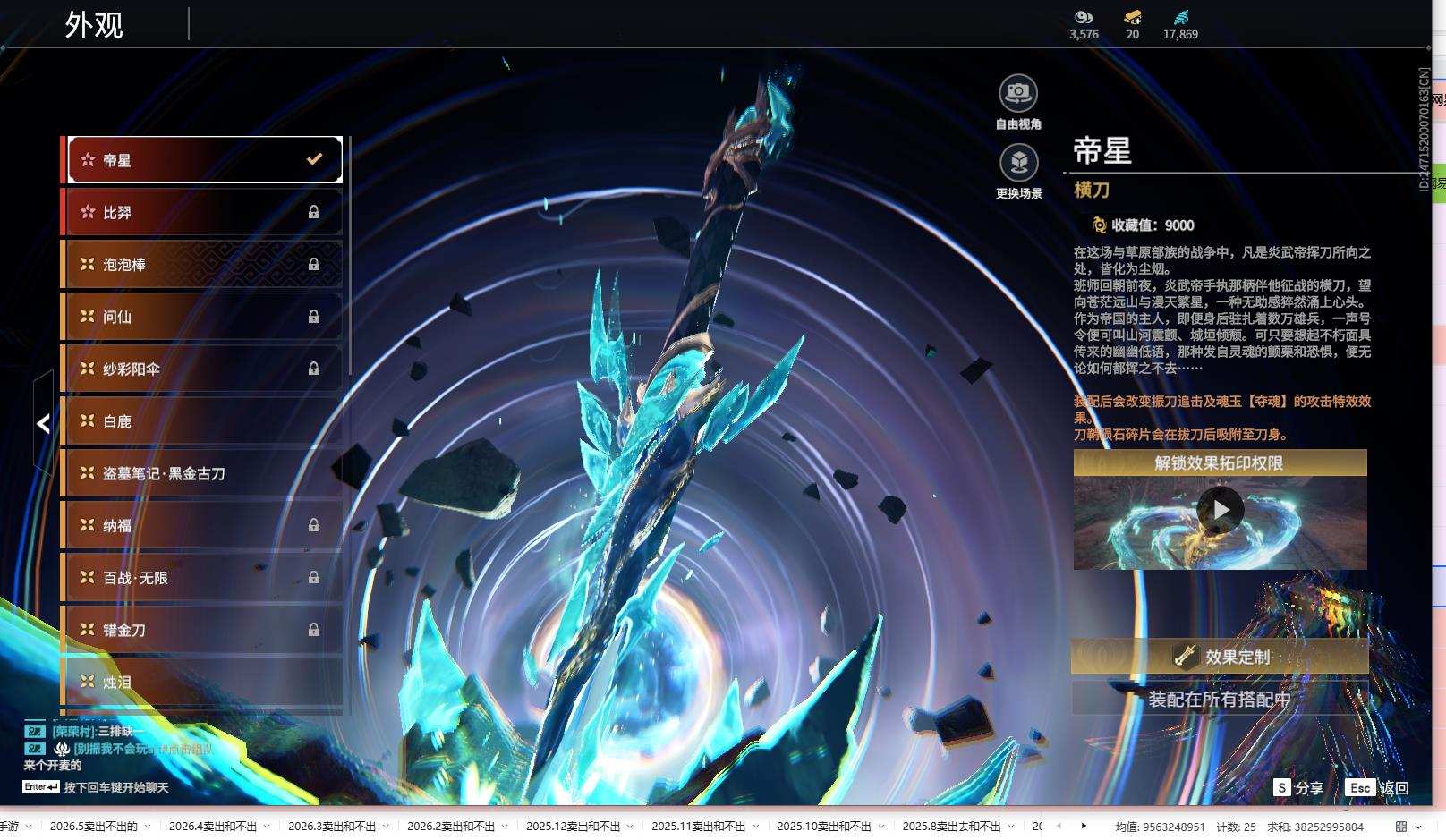Click the 效果定制 button
Image resolution: width=1446 pixels, height=840 pixels.
pos(1220,657)
